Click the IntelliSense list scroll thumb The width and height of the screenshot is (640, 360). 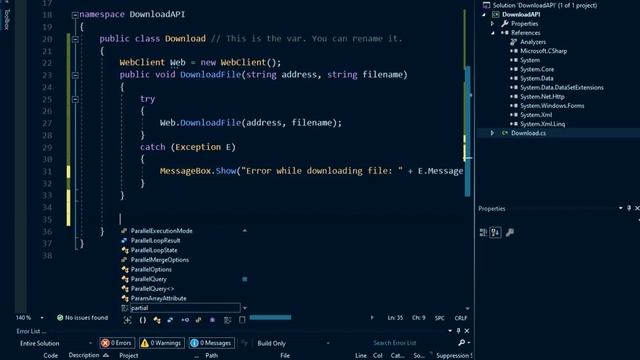click(x=244, y=279)
